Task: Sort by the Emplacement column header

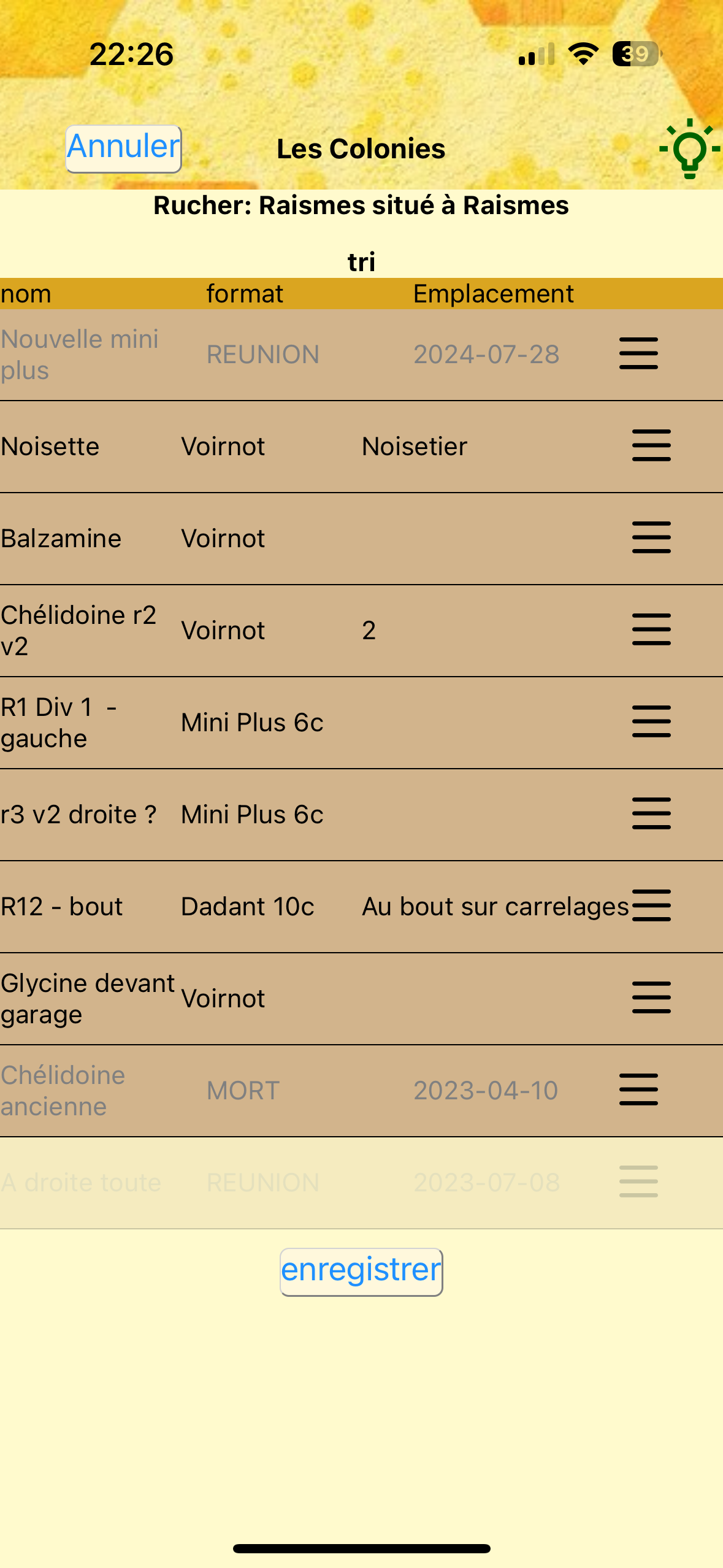Action: coord(493,294)
